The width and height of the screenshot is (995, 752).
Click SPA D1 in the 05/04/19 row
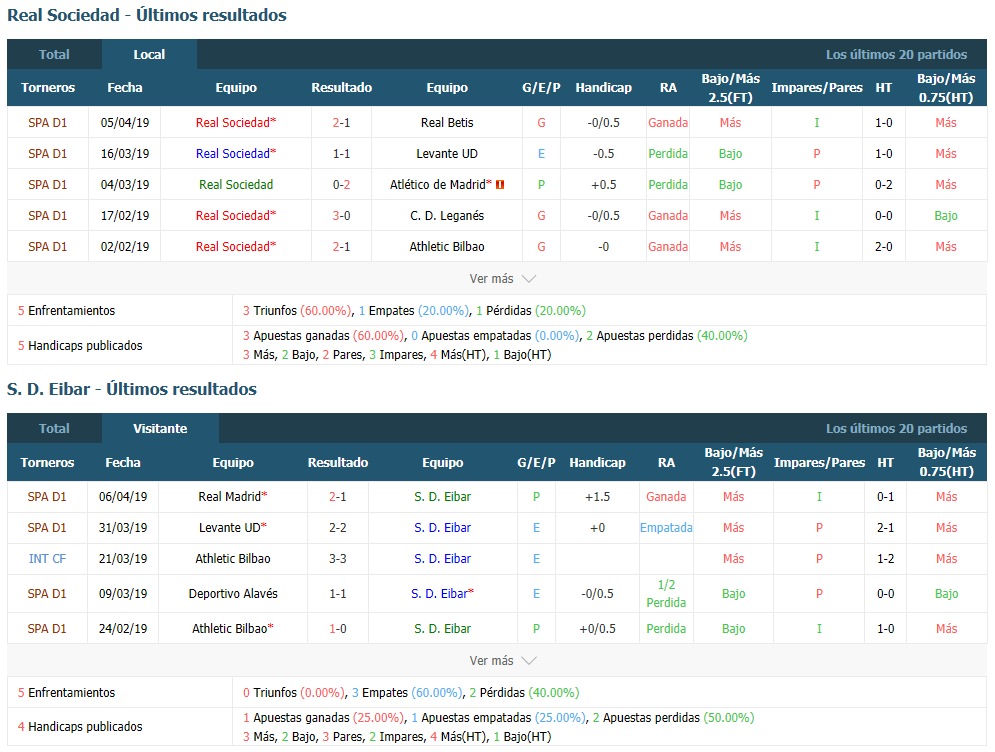point(48,122)
